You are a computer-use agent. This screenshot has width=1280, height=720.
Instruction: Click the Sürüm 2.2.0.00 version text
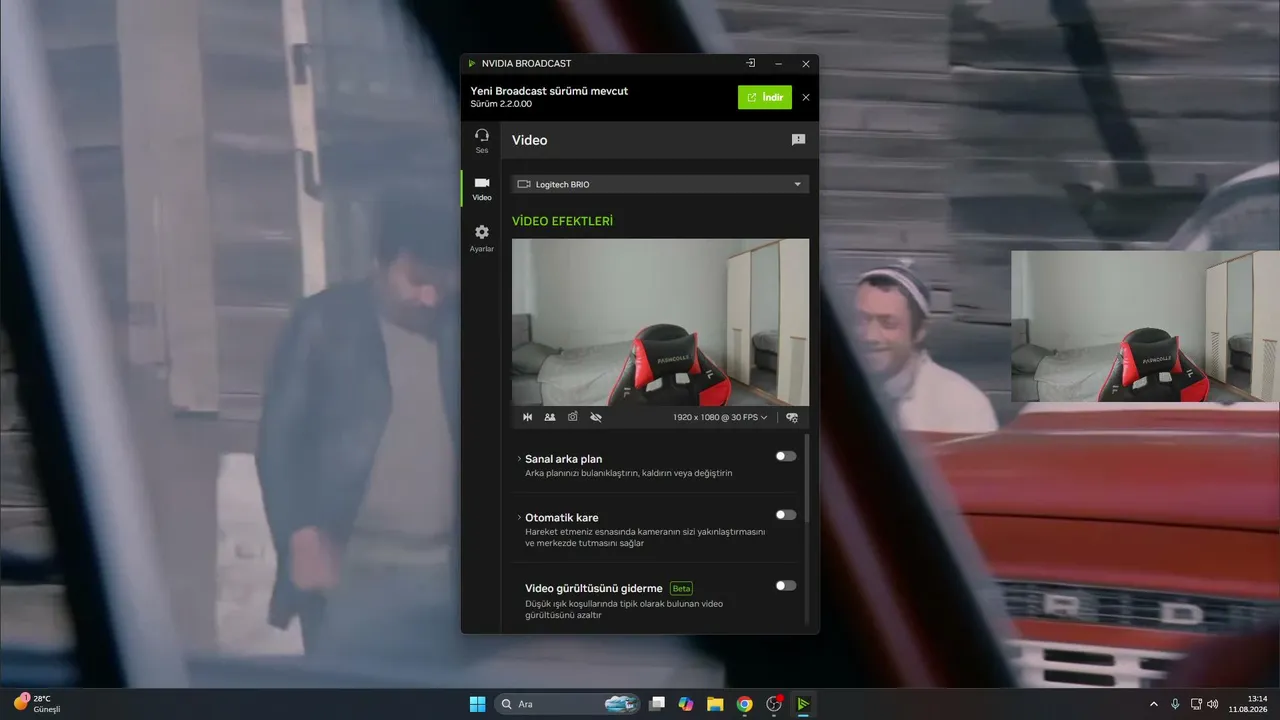pyautogui.click(x=501, y=104)
